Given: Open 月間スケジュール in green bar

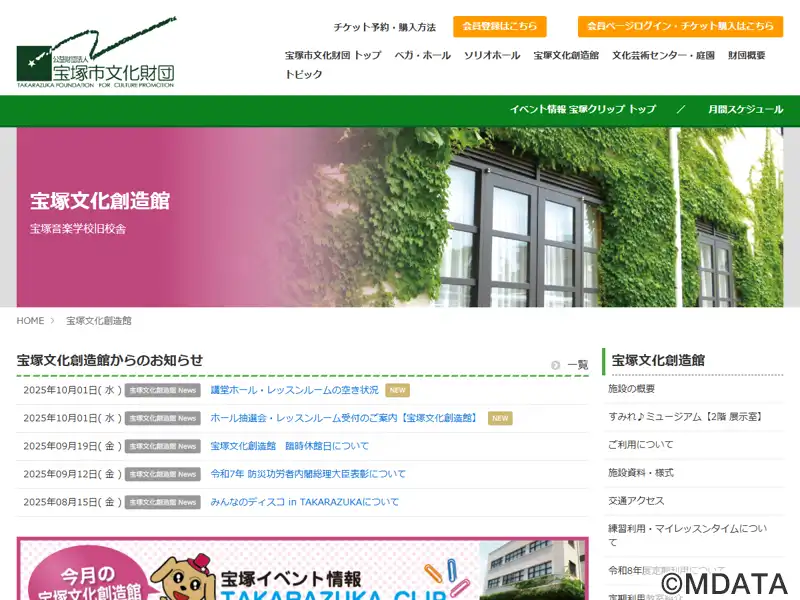Looking at the screenshot, I should tap(745, 109).
